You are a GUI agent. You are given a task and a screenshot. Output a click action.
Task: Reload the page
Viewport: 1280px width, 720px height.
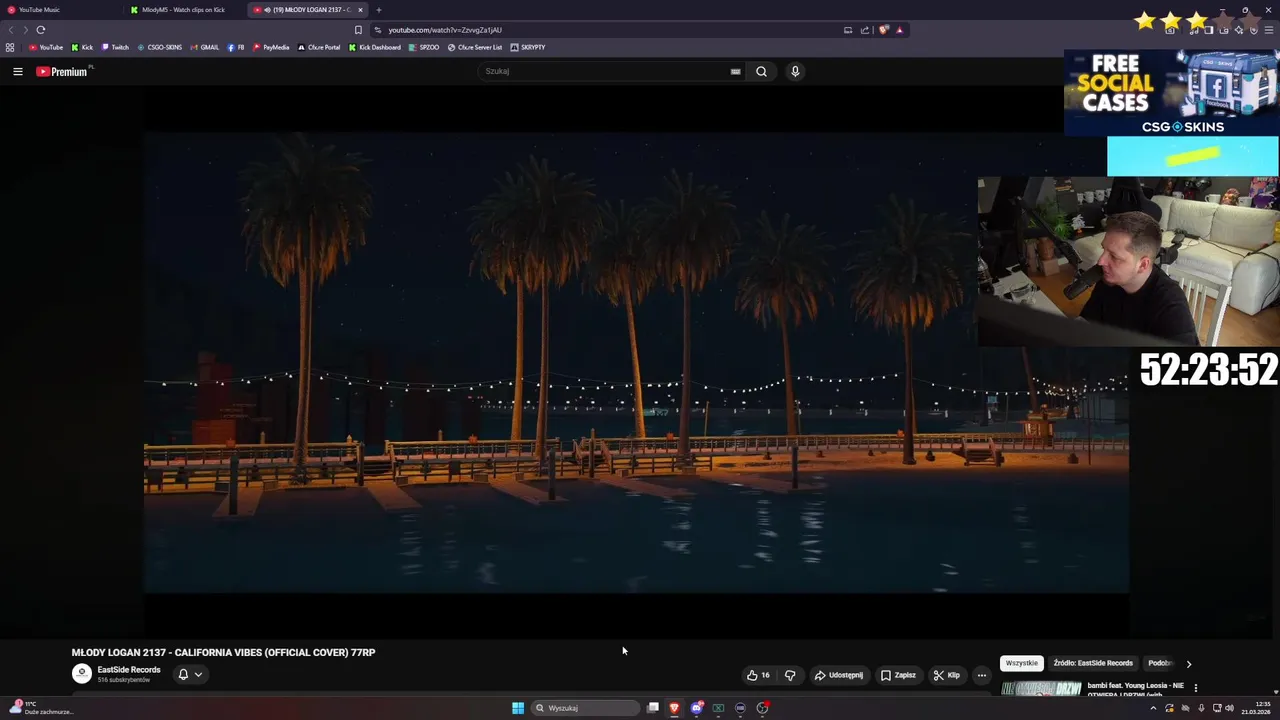tap(40, 30)
